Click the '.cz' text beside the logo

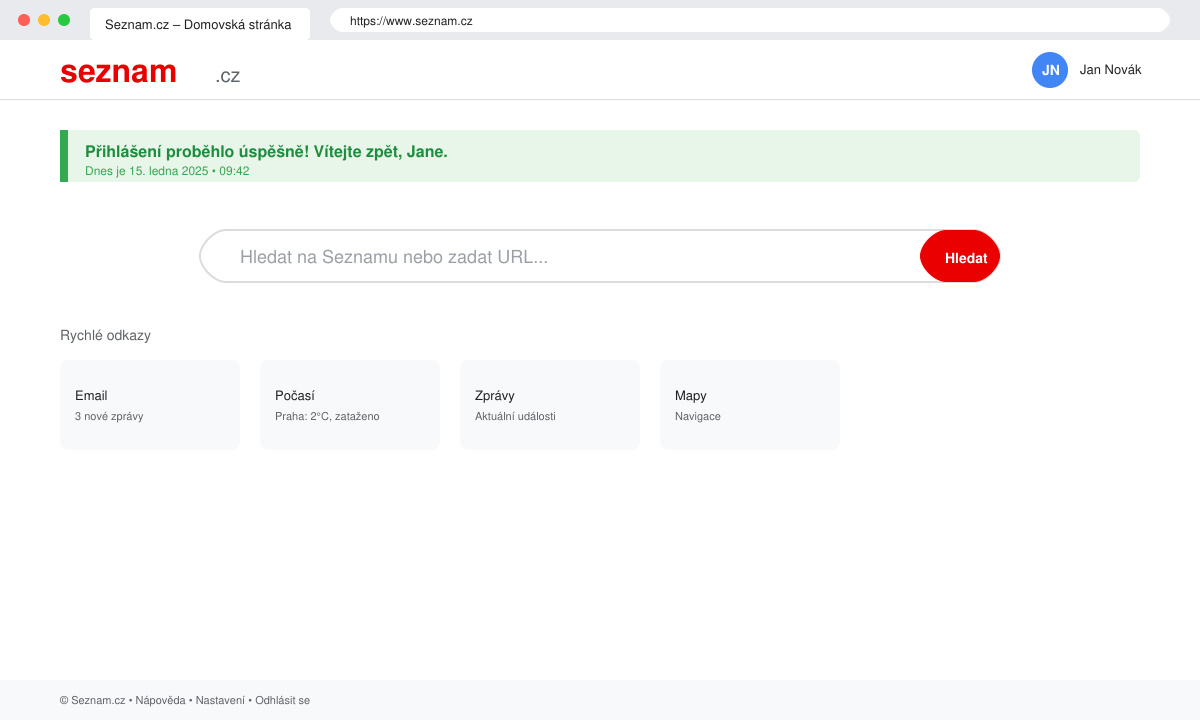click(x=228, y=75)
